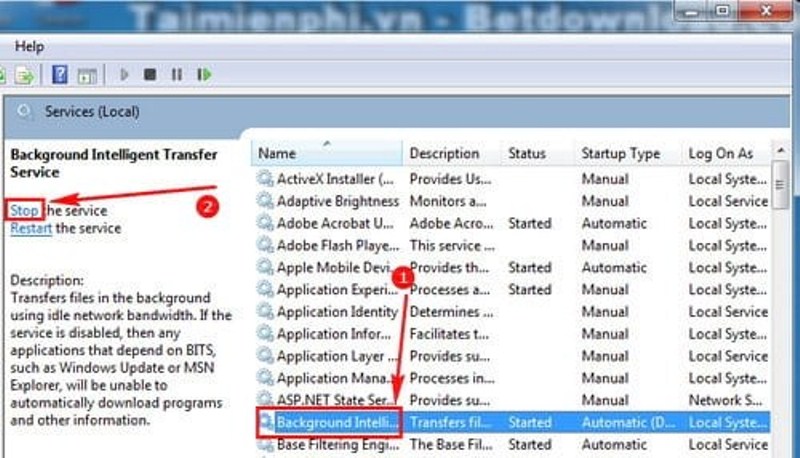
Task: Select the Application Layer service
Action: click(x=513, y=355)
